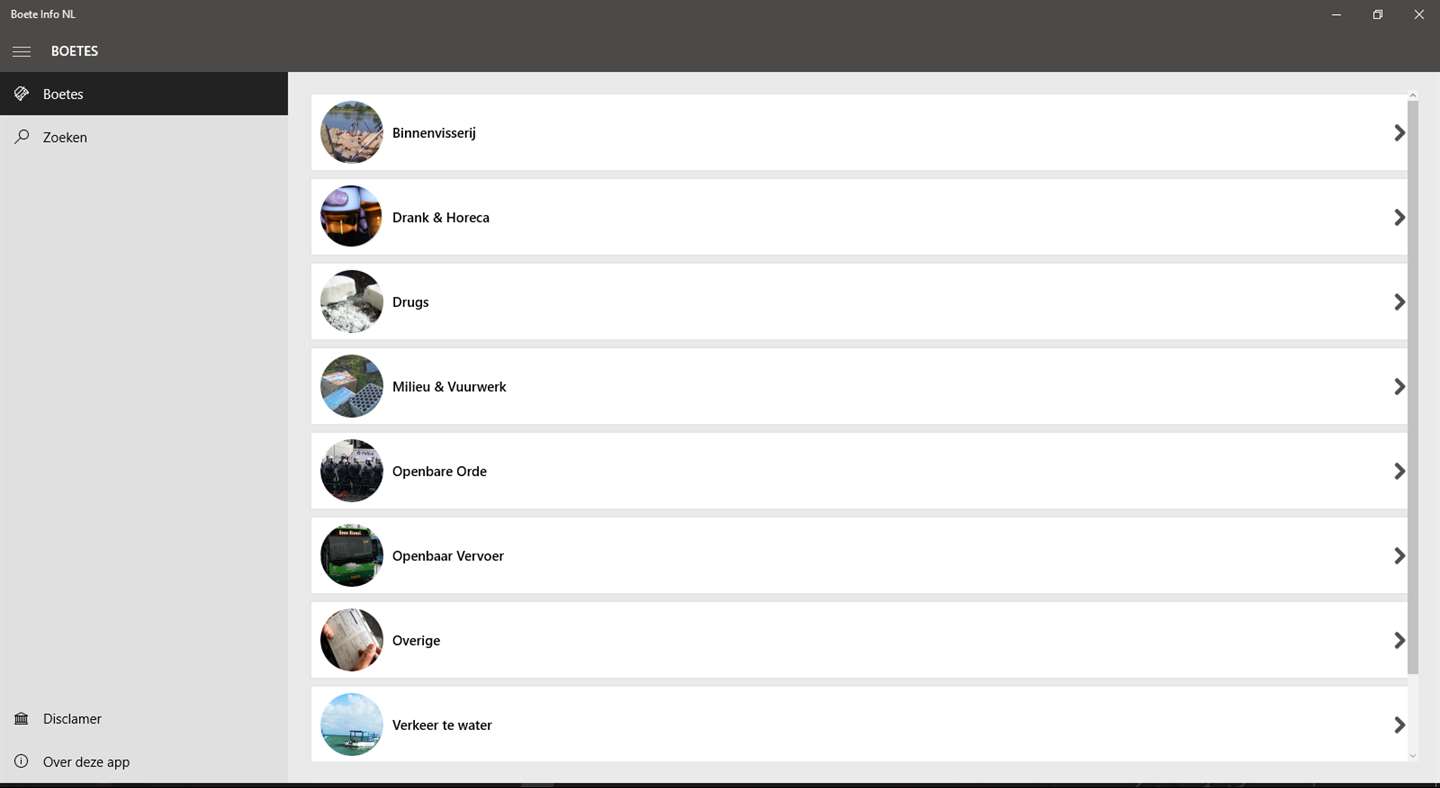Open the Binnenvisserij category label

click(x=434, y=133)
